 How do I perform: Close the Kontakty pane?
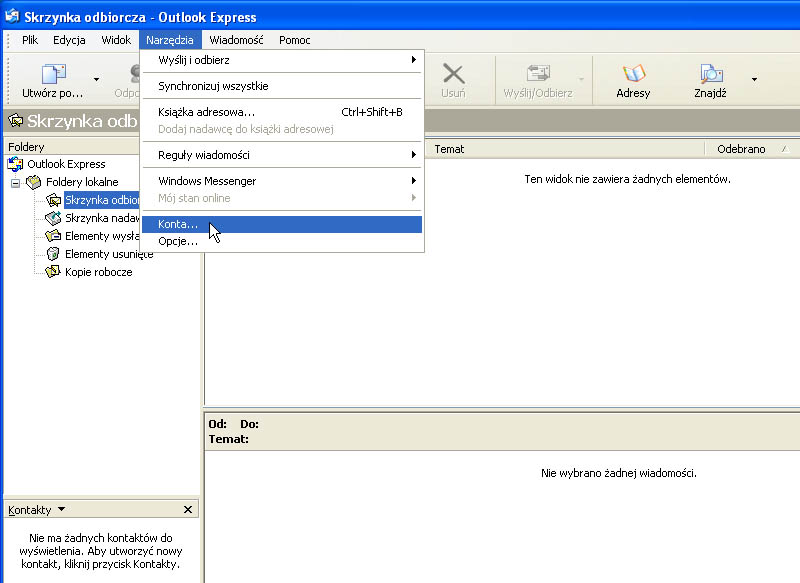click(188, 510)
